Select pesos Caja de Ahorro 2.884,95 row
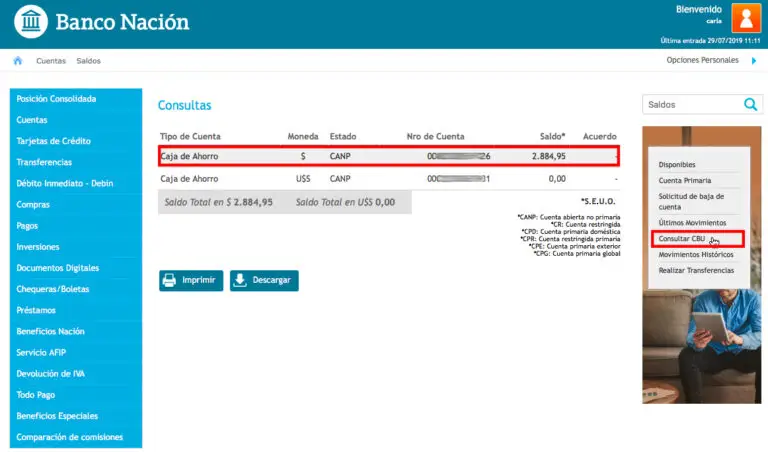 (x=389, y=156)
